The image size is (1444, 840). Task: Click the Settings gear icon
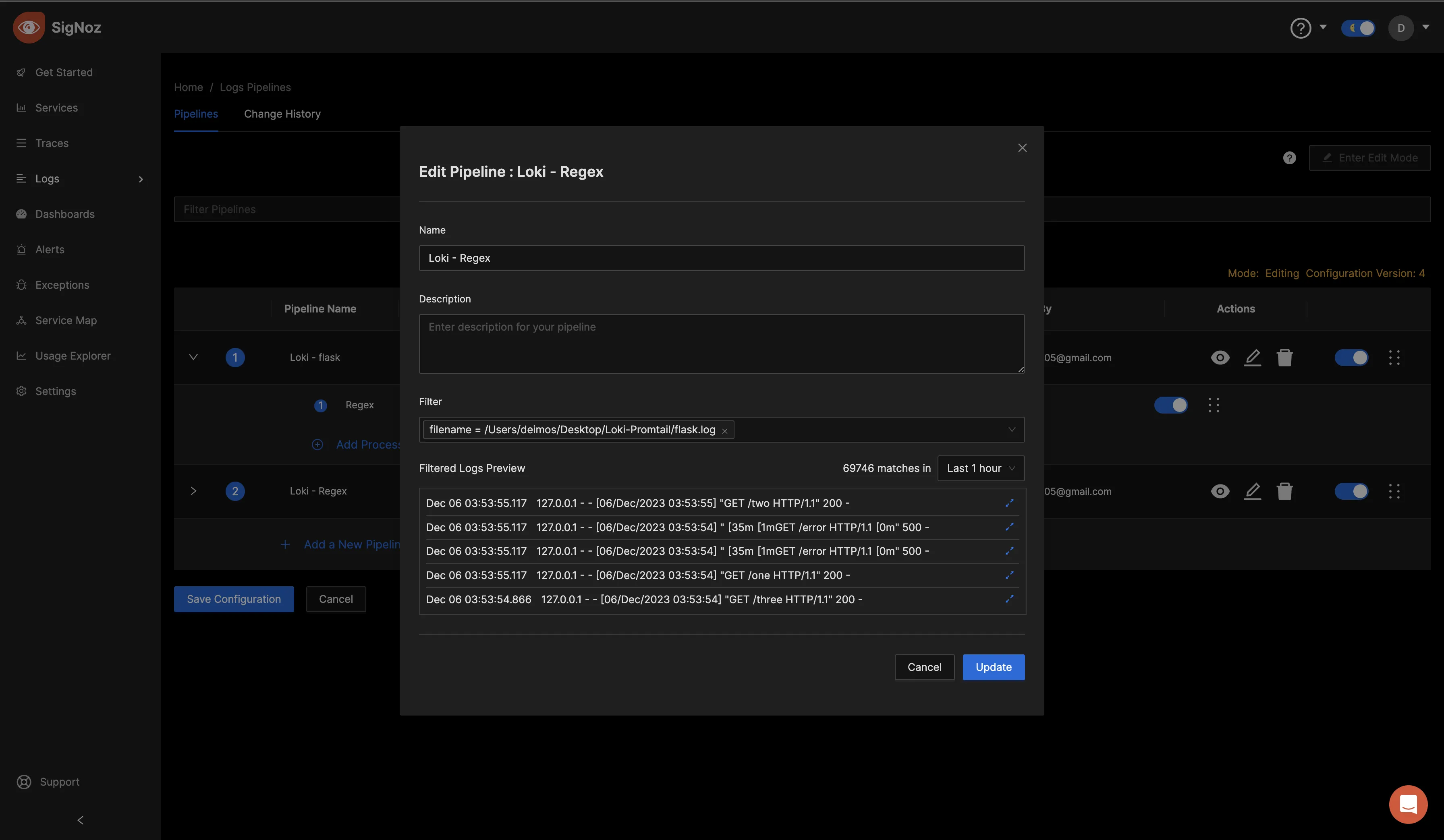pyautogui.click(x=21, y=391)
